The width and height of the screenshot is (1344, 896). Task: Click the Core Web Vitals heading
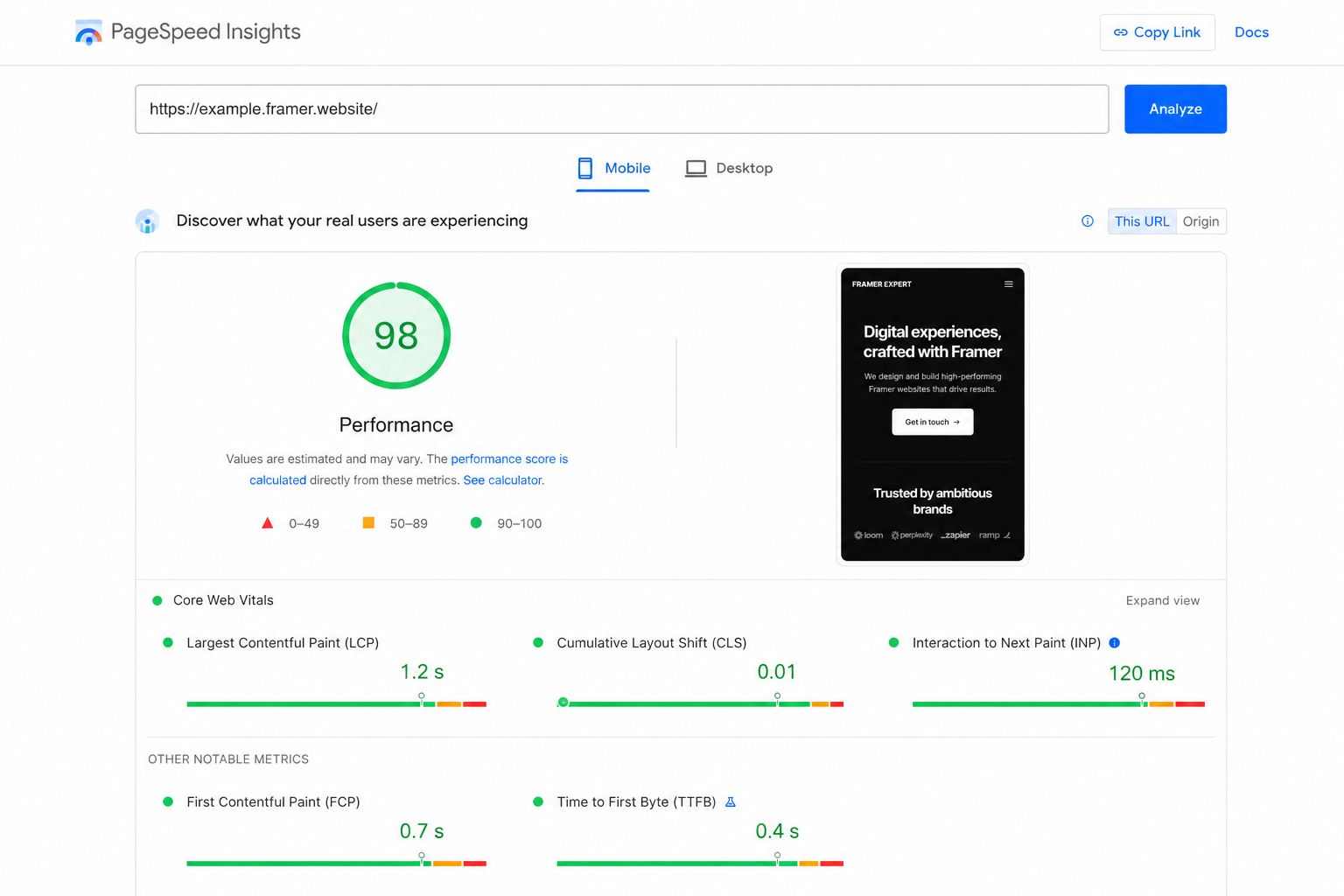click(223, 600)
